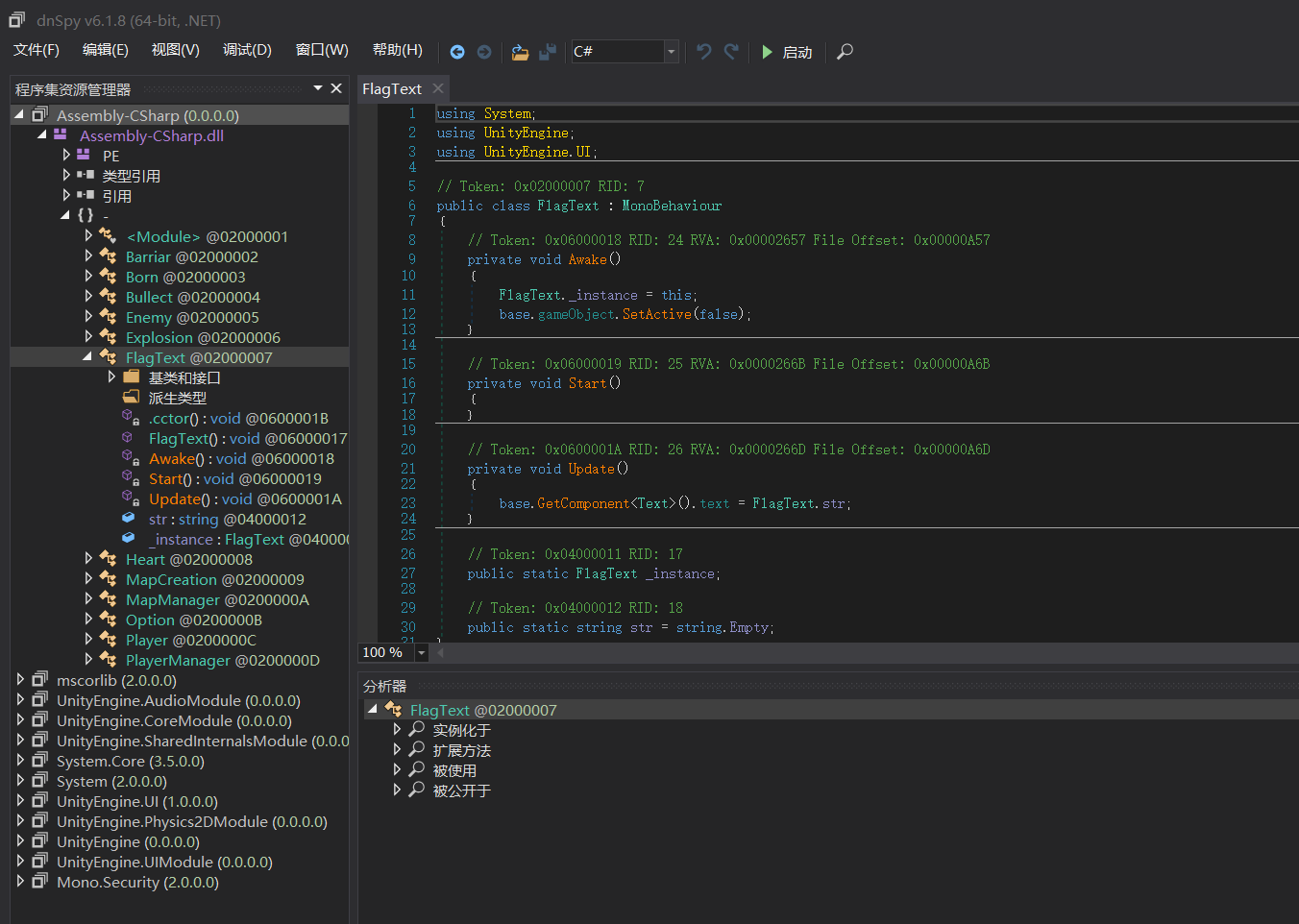Open the assembly explorer panel options arrow
Image resolution: width=1299 pixels, height=924 pixels.
[x=318, y=88]
